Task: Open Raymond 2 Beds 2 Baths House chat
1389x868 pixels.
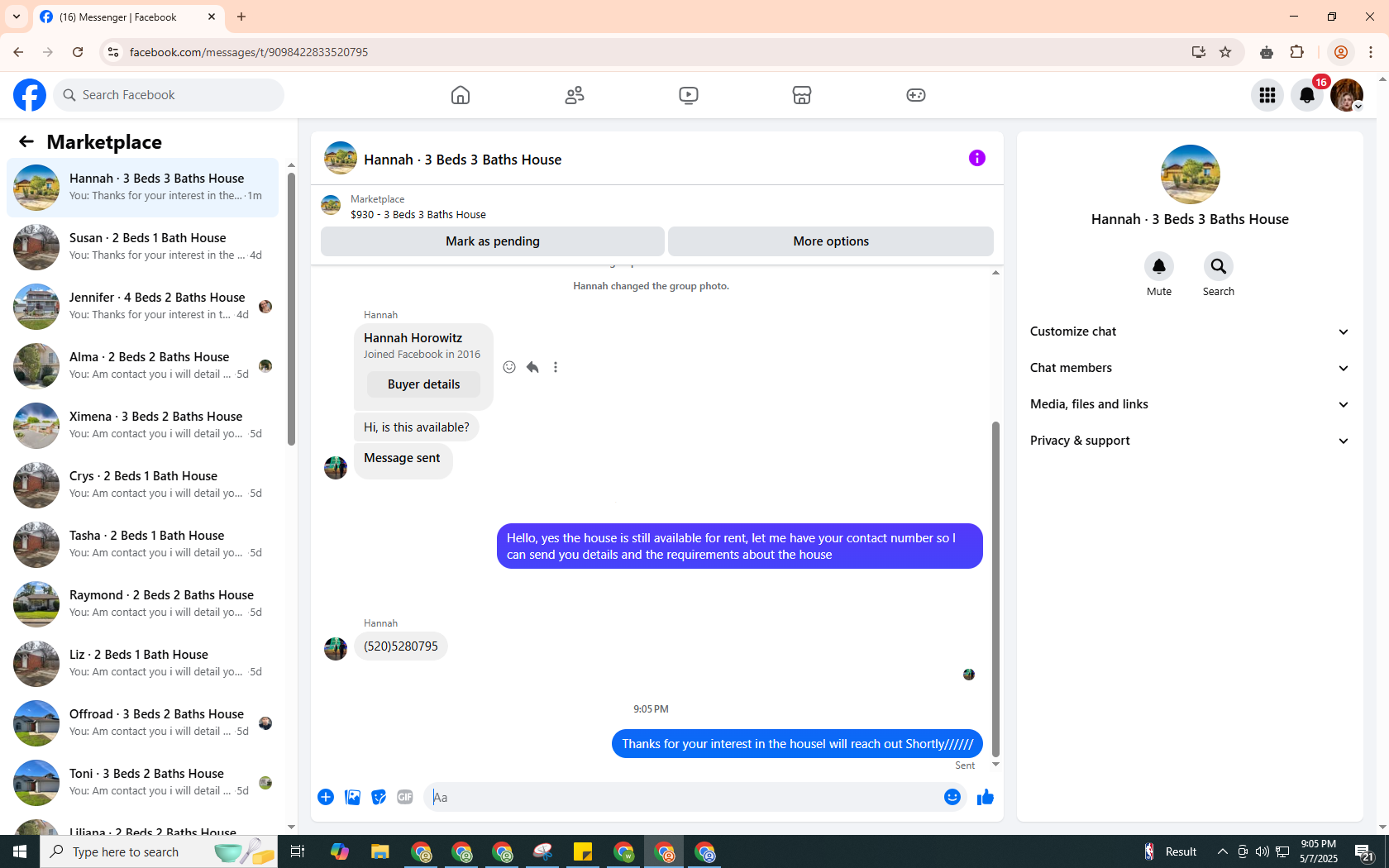Action: click(x=142, y=604)
